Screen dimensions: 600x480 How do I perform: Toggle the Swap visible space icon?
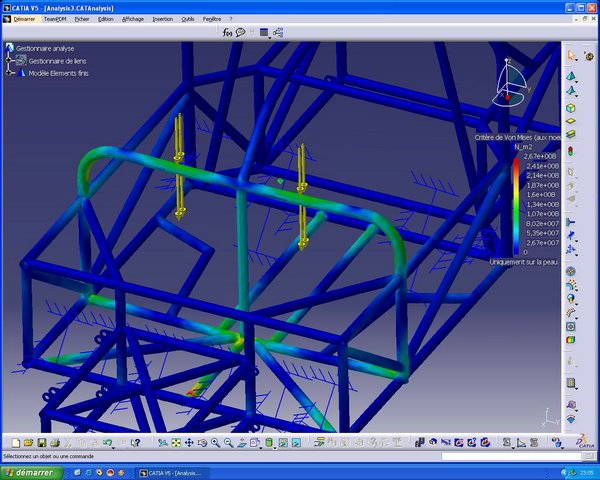(296, 443)
